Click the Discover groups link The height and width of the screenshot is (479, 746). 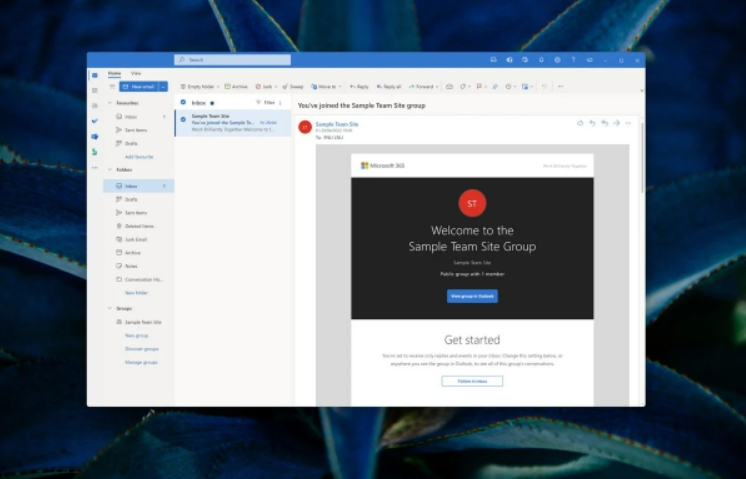coord(141,349)
